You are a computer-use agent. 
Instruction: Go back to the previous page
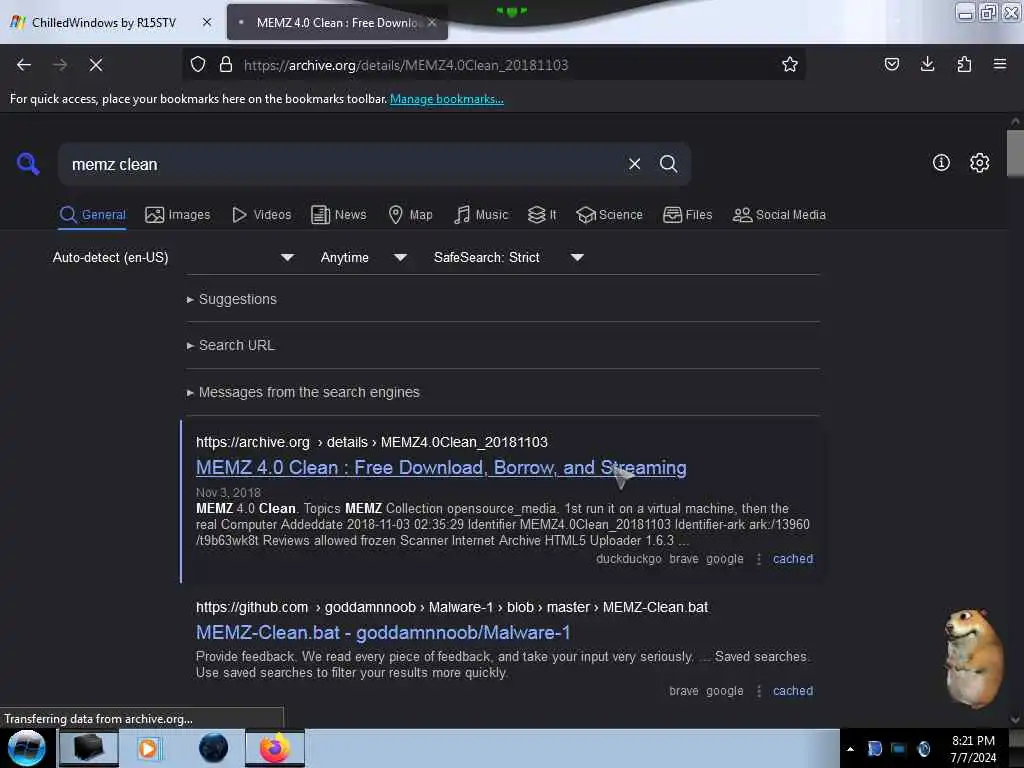click(x=24, y=65)
